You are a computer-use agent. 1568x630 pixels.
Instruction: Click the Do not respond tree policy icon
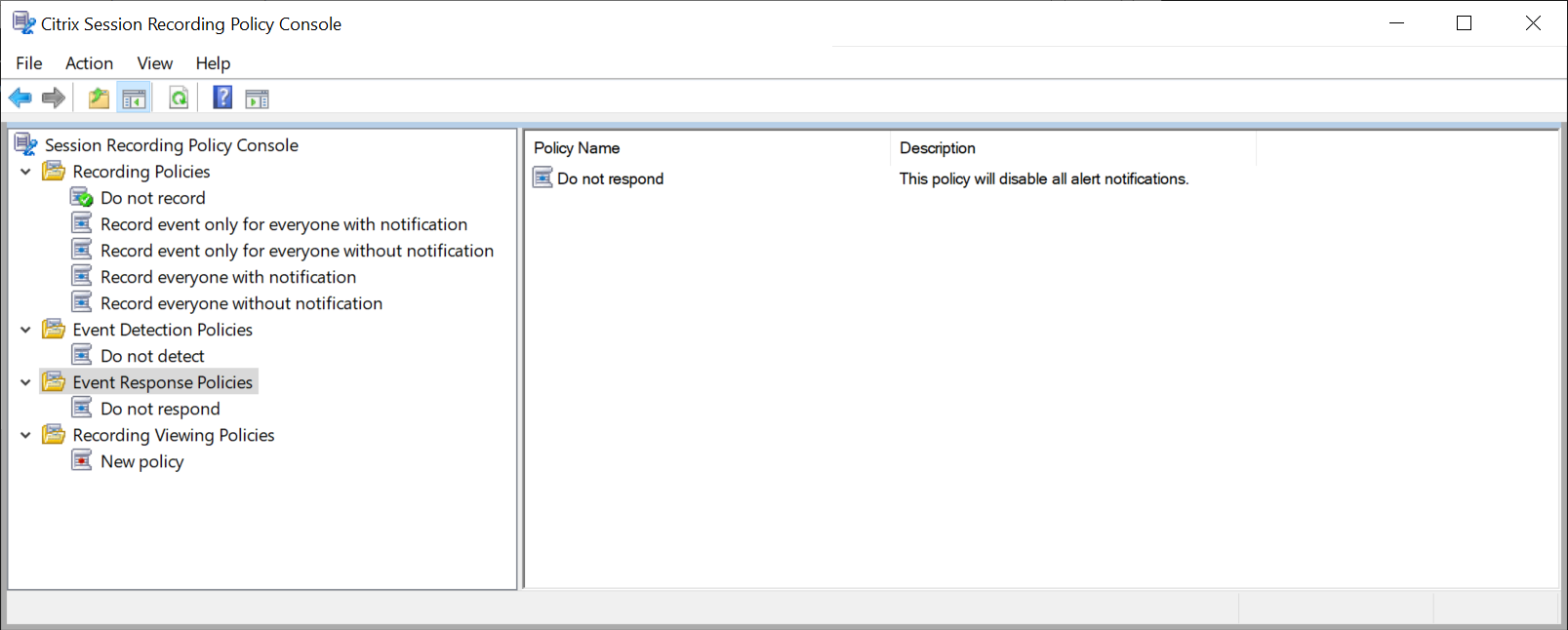click(x=82, y=408)
